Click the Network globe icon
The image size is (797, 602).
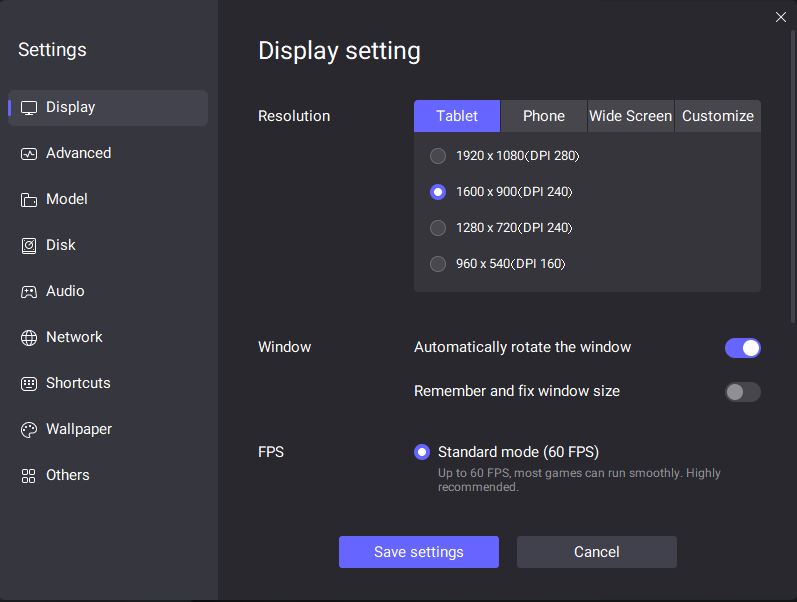click(28, 338)
